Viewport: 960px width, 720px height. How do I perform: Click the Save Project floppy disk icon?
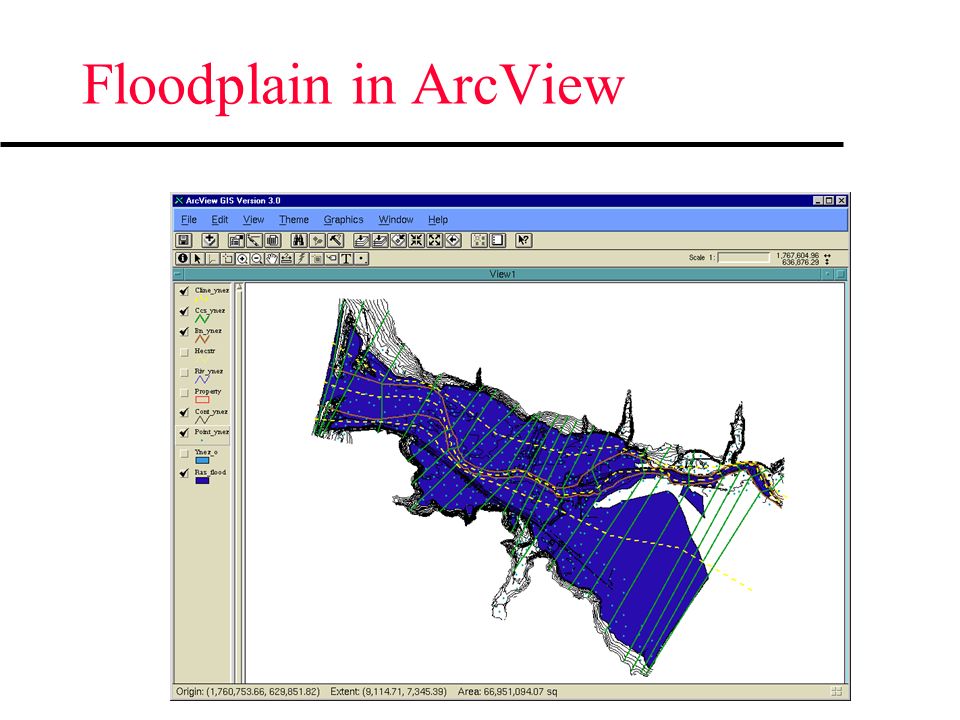coord(184,240)
